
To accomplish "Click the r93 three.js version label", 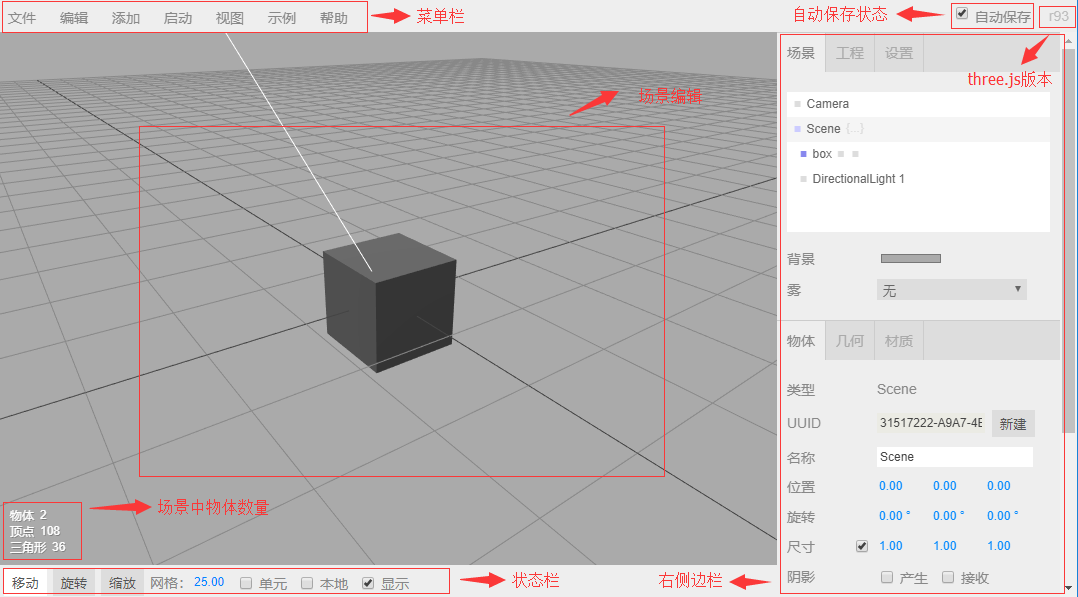I will [x=1058, y=16].
